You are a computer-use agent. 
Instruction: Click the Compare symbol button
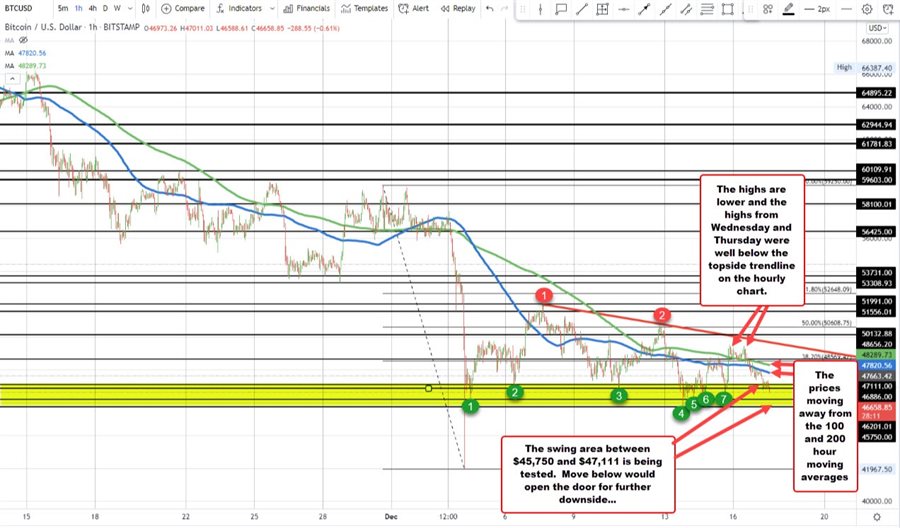coord(183,8)
